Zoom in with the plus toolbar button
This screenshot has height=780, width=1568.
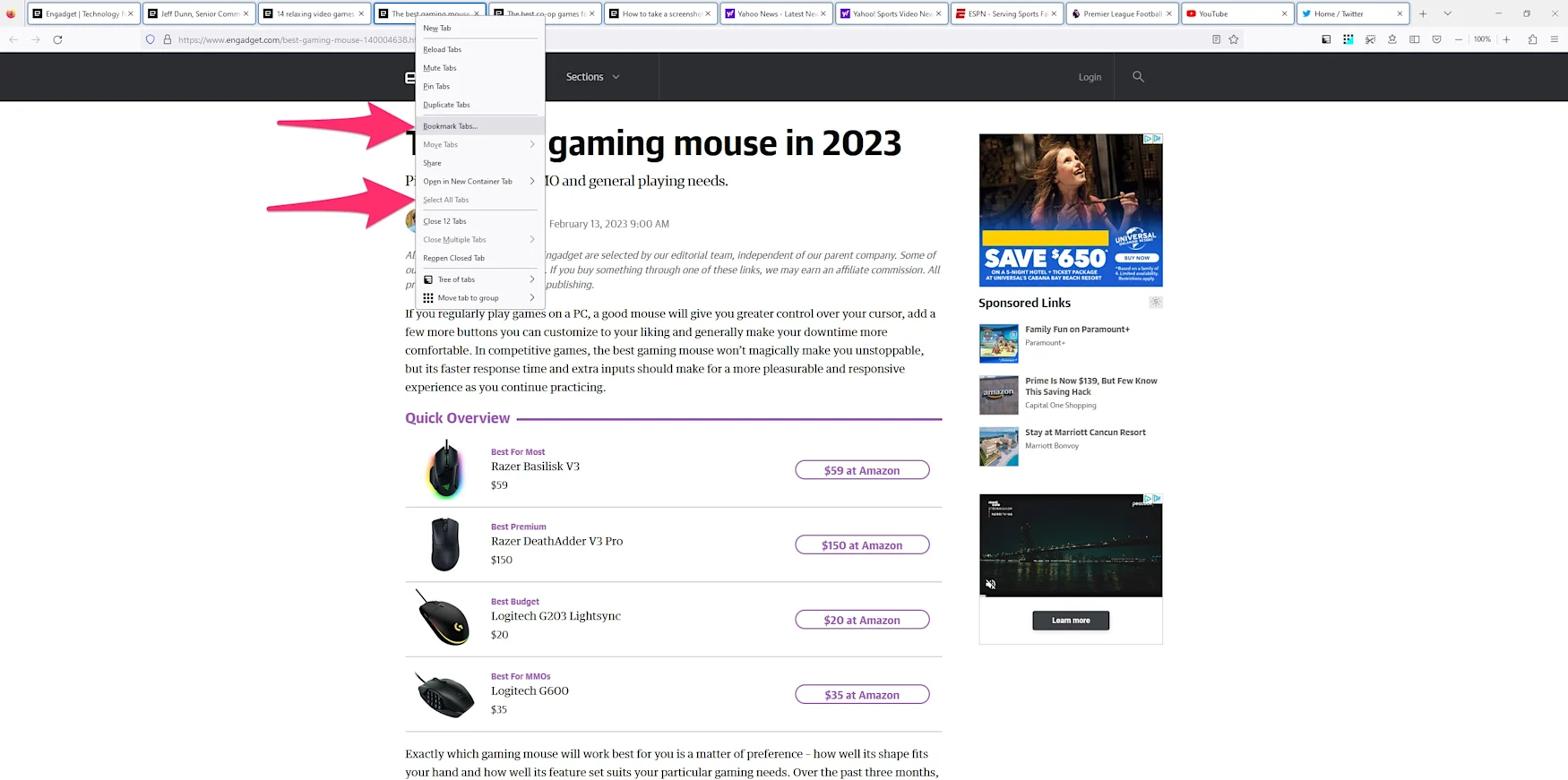1506,39
